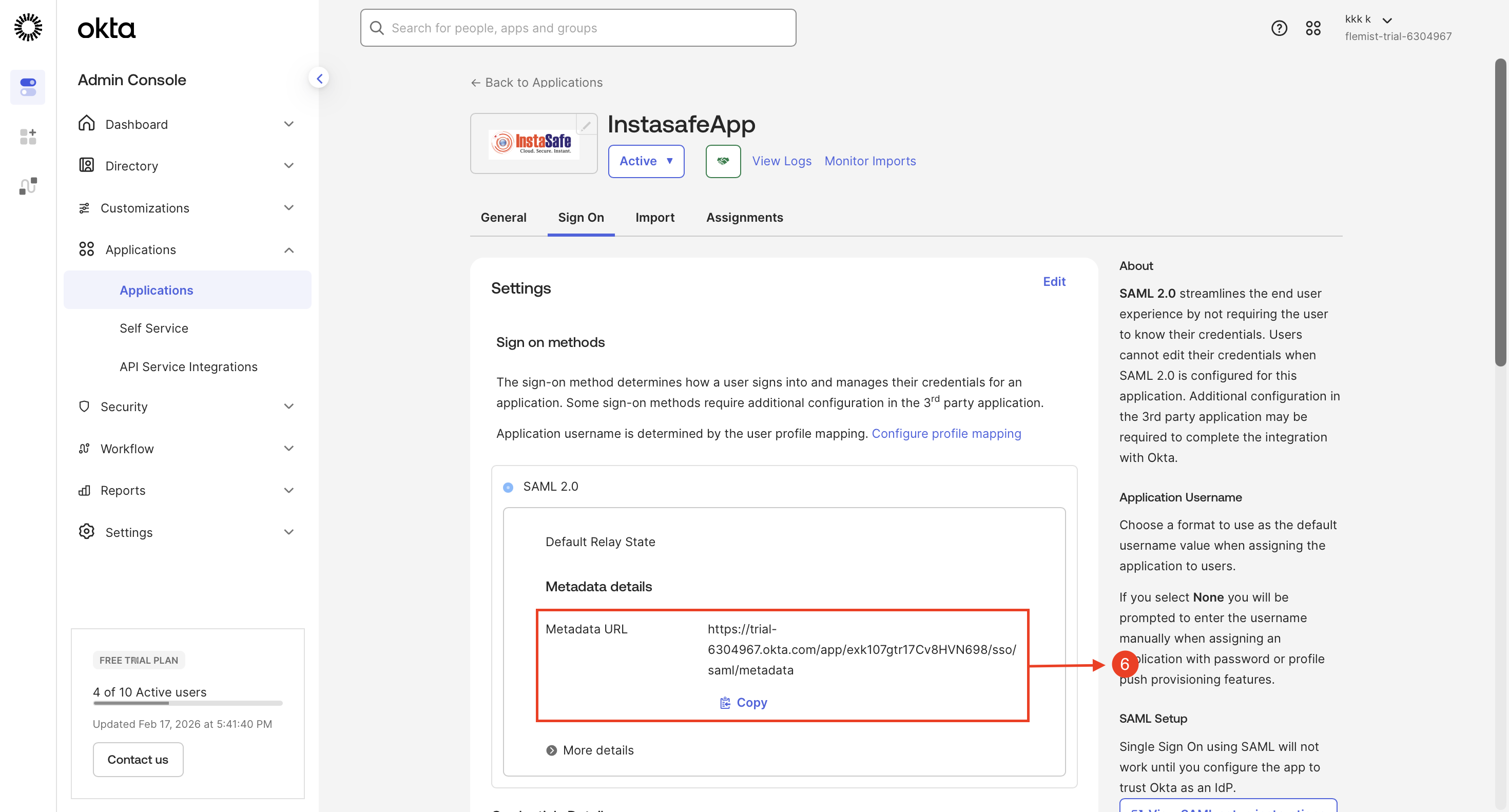Click the people and apps search field
Screen dimensions: 1509x812
[x=578, y=28]
